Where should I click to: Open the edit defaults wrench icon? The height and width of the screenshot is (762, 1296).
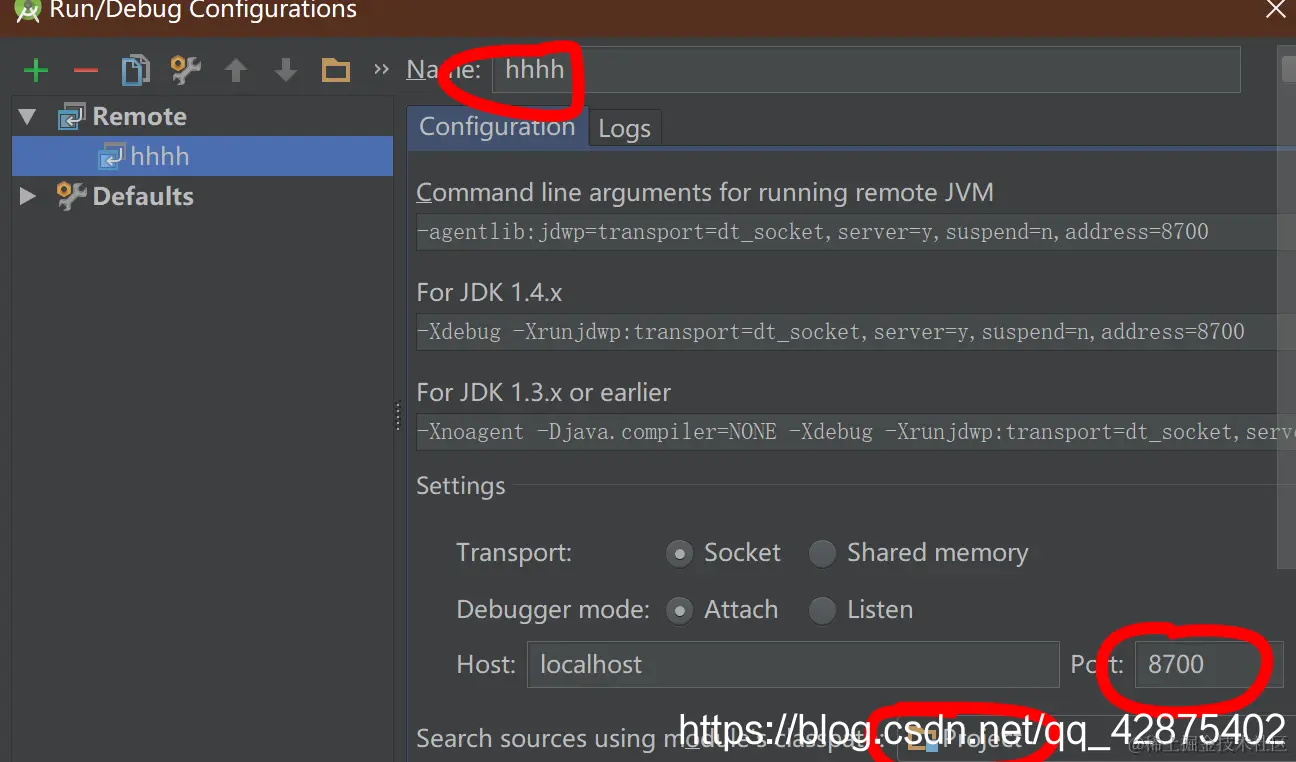coord(185,70)
